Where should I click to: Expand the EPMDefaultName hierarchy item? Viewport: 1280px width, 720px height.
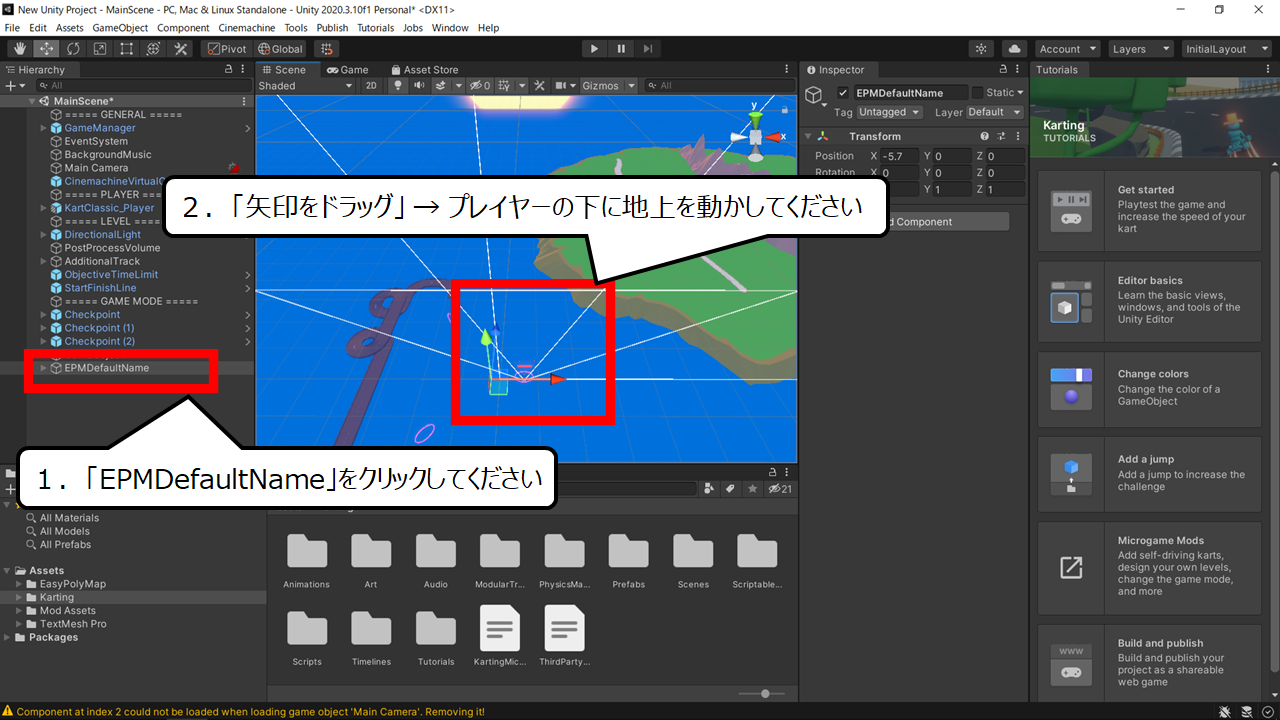pos(43,368)
